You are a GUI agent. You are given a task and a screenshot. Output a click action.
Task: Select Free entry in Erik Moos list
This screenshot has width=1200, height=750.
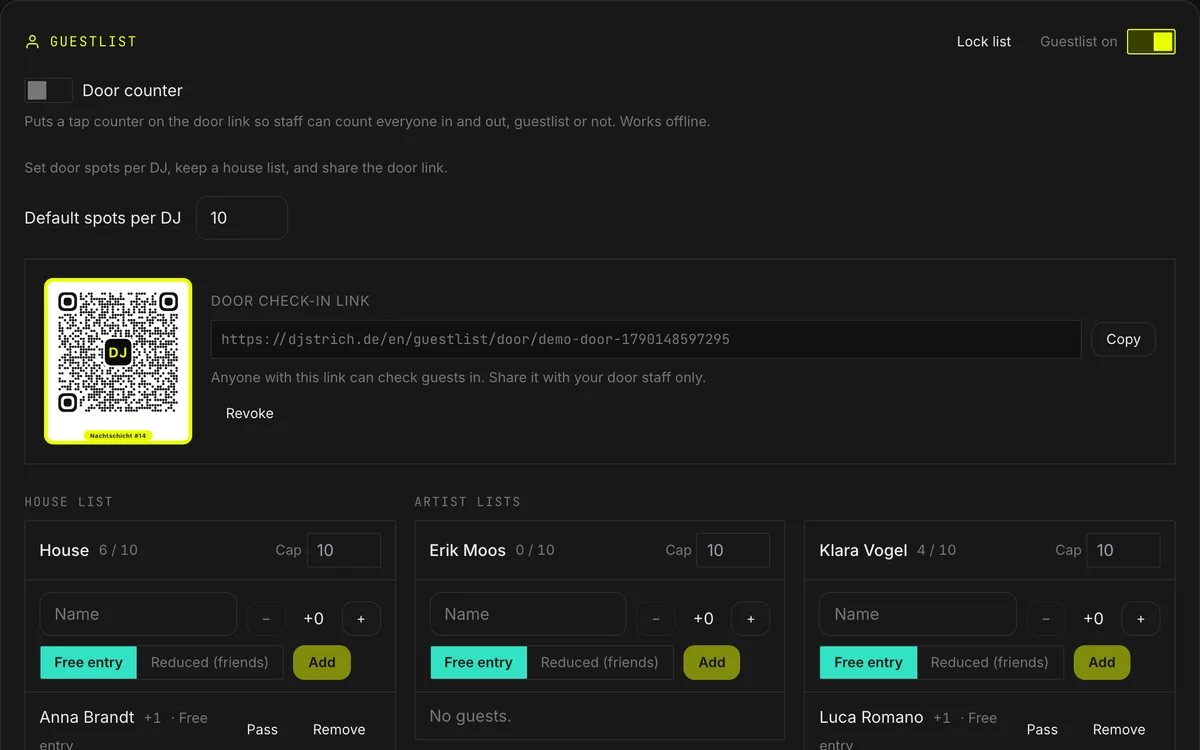[478, 662]
